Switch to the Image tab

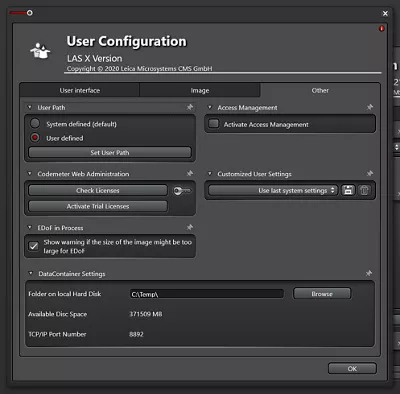coord(200,90)
